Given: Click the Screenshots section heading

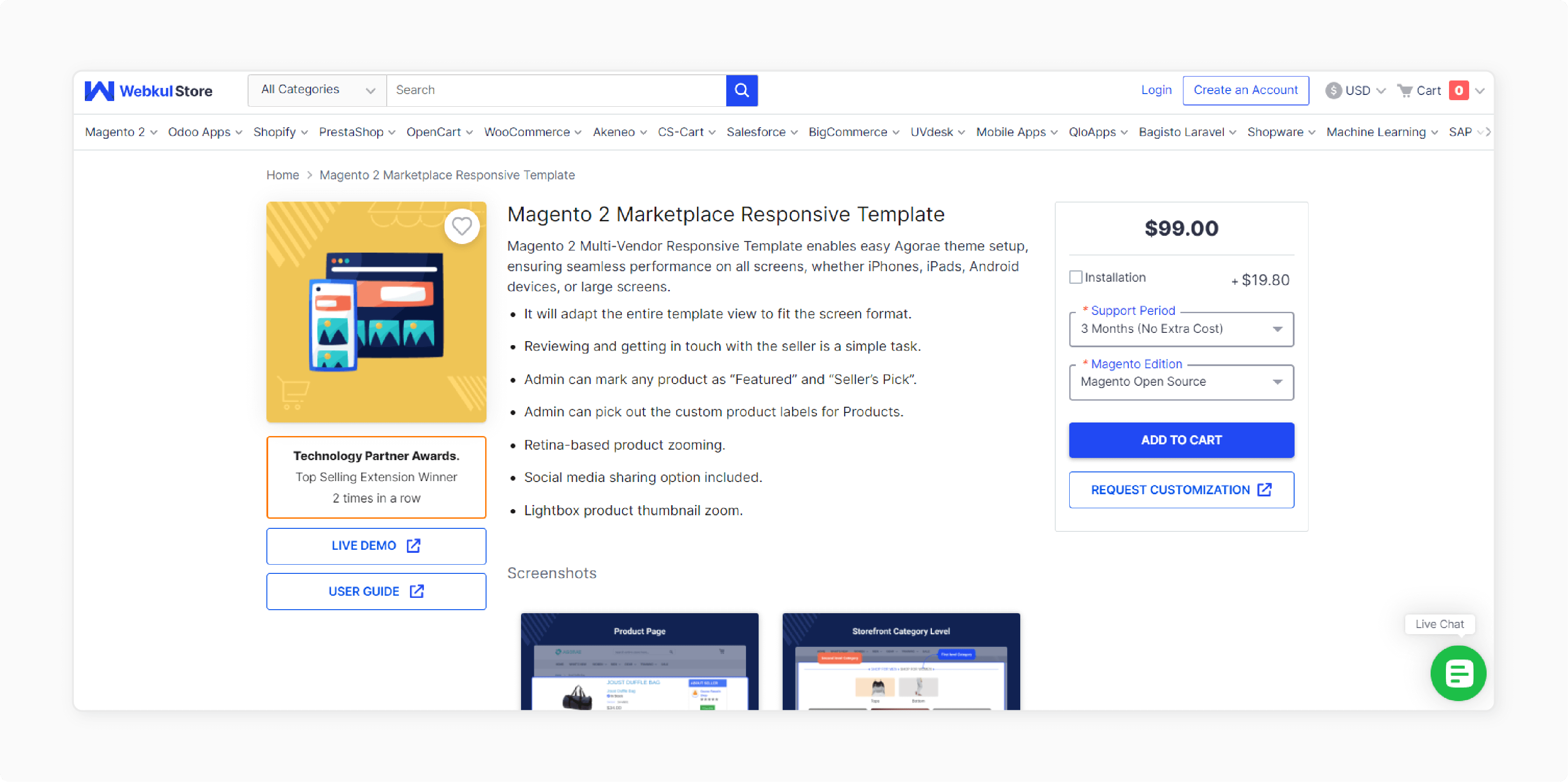Looking at the screenshot, I should click(x=552, y=573).
